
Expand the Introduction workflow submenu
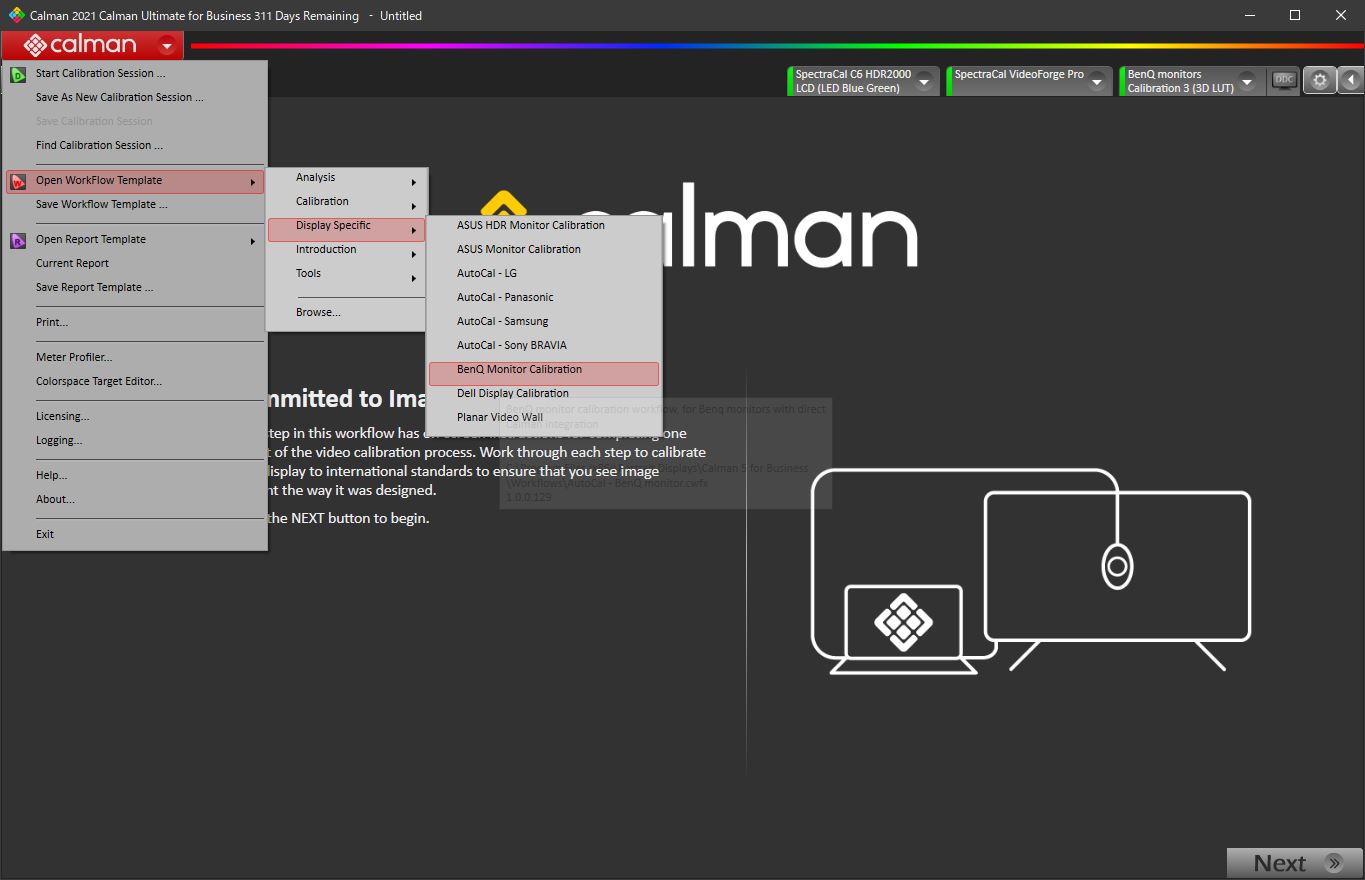point(346,249)
